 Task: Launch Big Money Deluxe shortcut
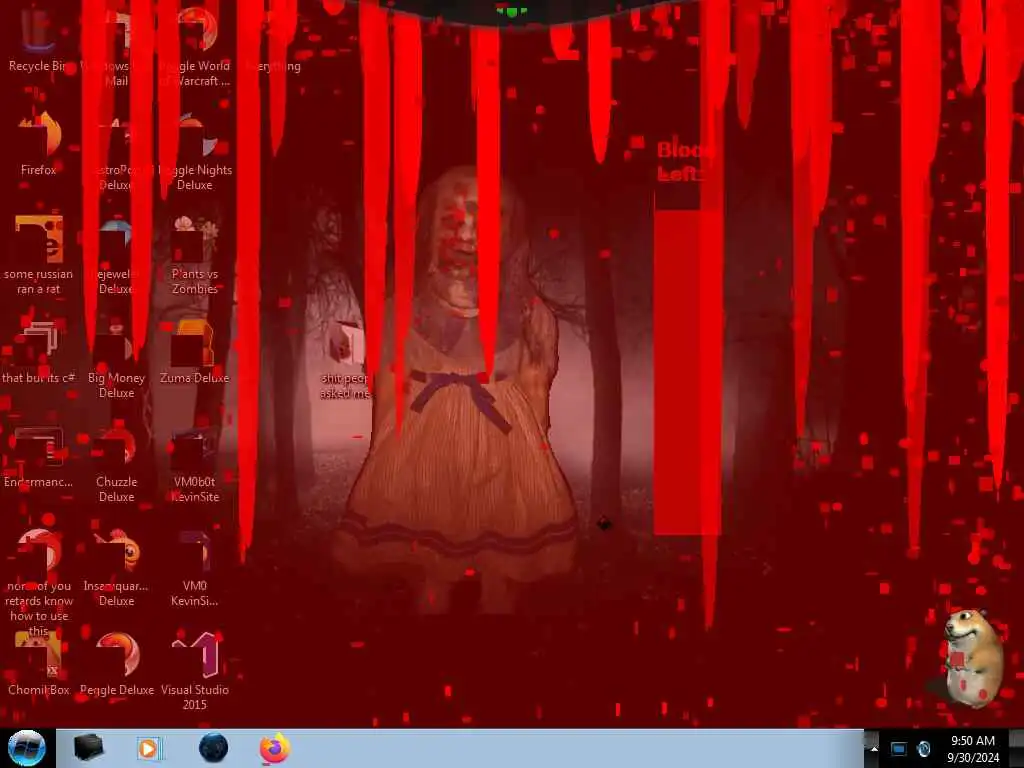click(116, 359)
